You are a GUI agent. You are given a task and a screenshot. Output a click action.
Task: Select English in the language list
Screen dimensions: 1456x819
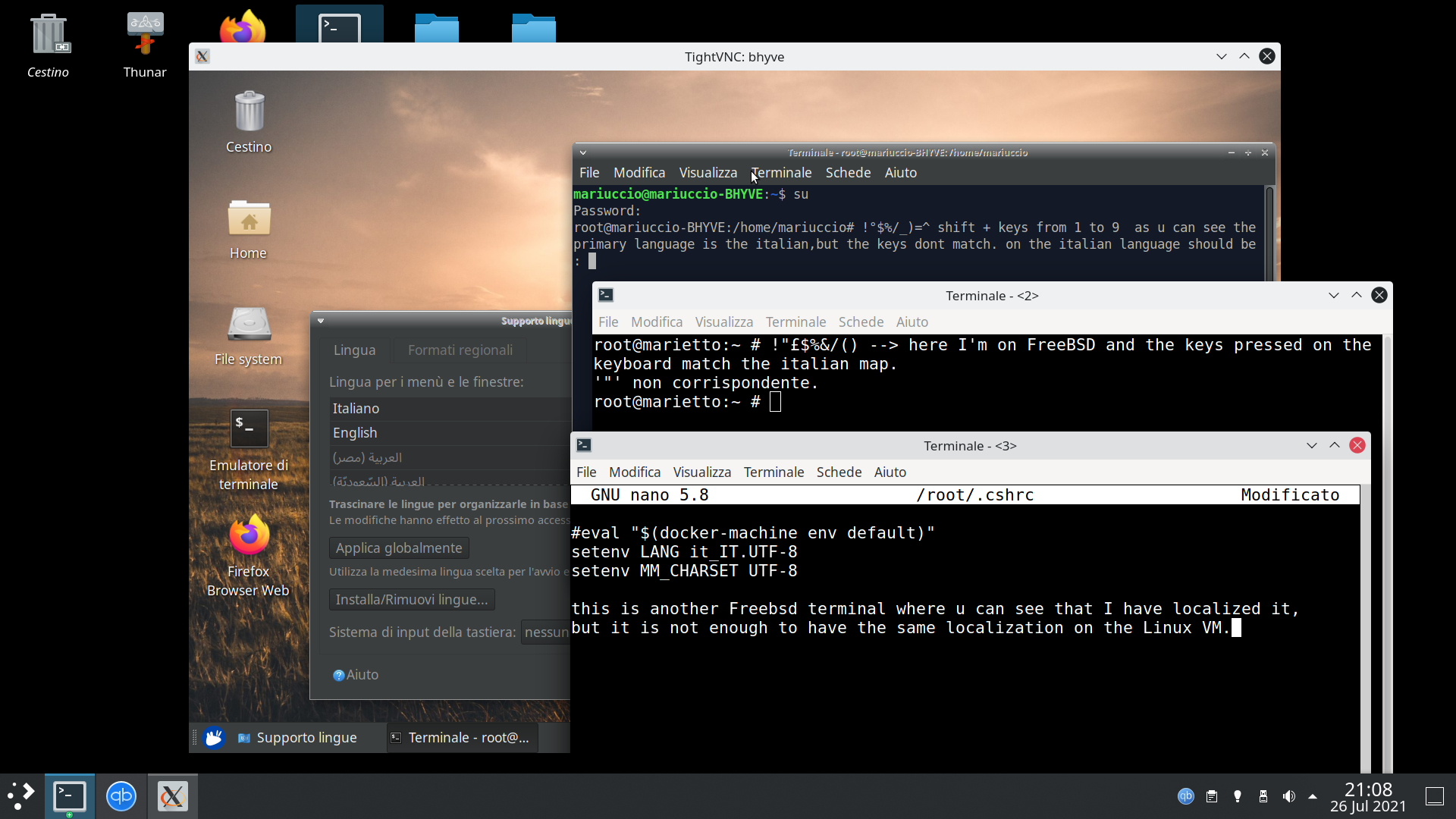(355, 432)
